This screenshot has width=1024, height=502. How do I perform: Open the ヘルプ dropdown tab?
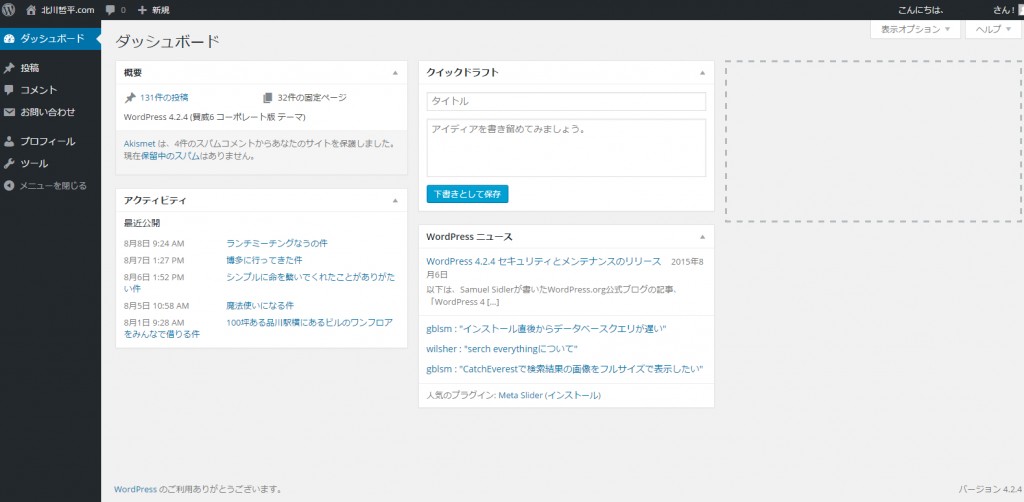993,30
